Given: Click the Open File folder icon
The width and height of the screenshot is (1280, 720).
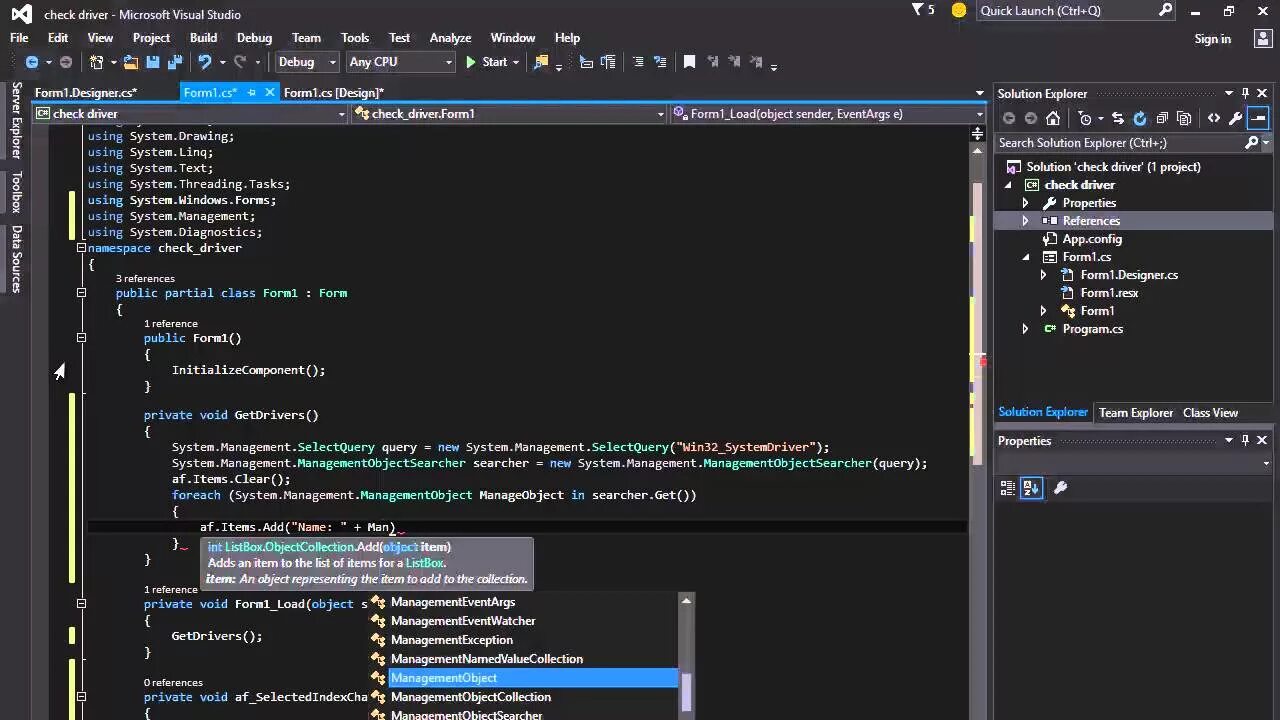Looking at the screenshot, I should 131,62.
